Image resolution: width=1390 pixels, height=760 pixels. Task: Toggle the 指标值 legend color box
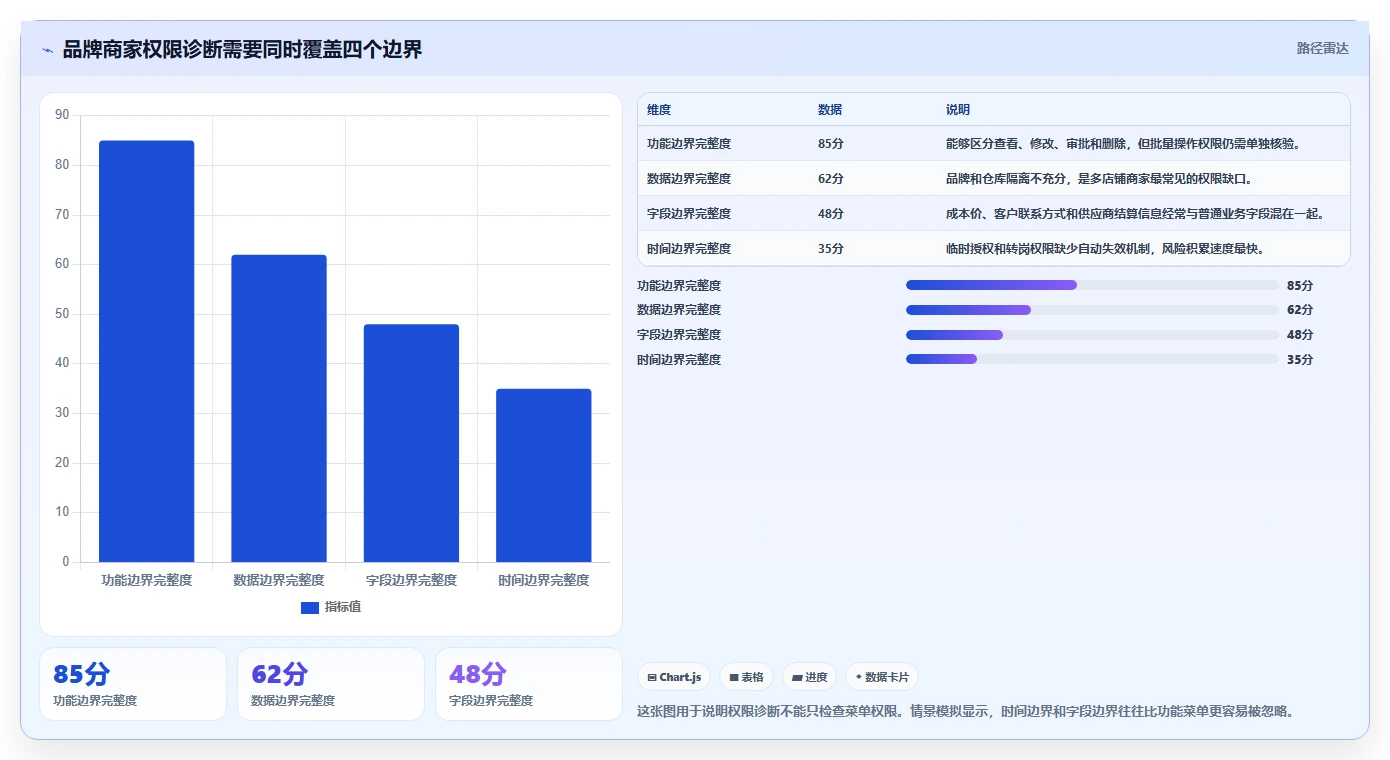310,607
